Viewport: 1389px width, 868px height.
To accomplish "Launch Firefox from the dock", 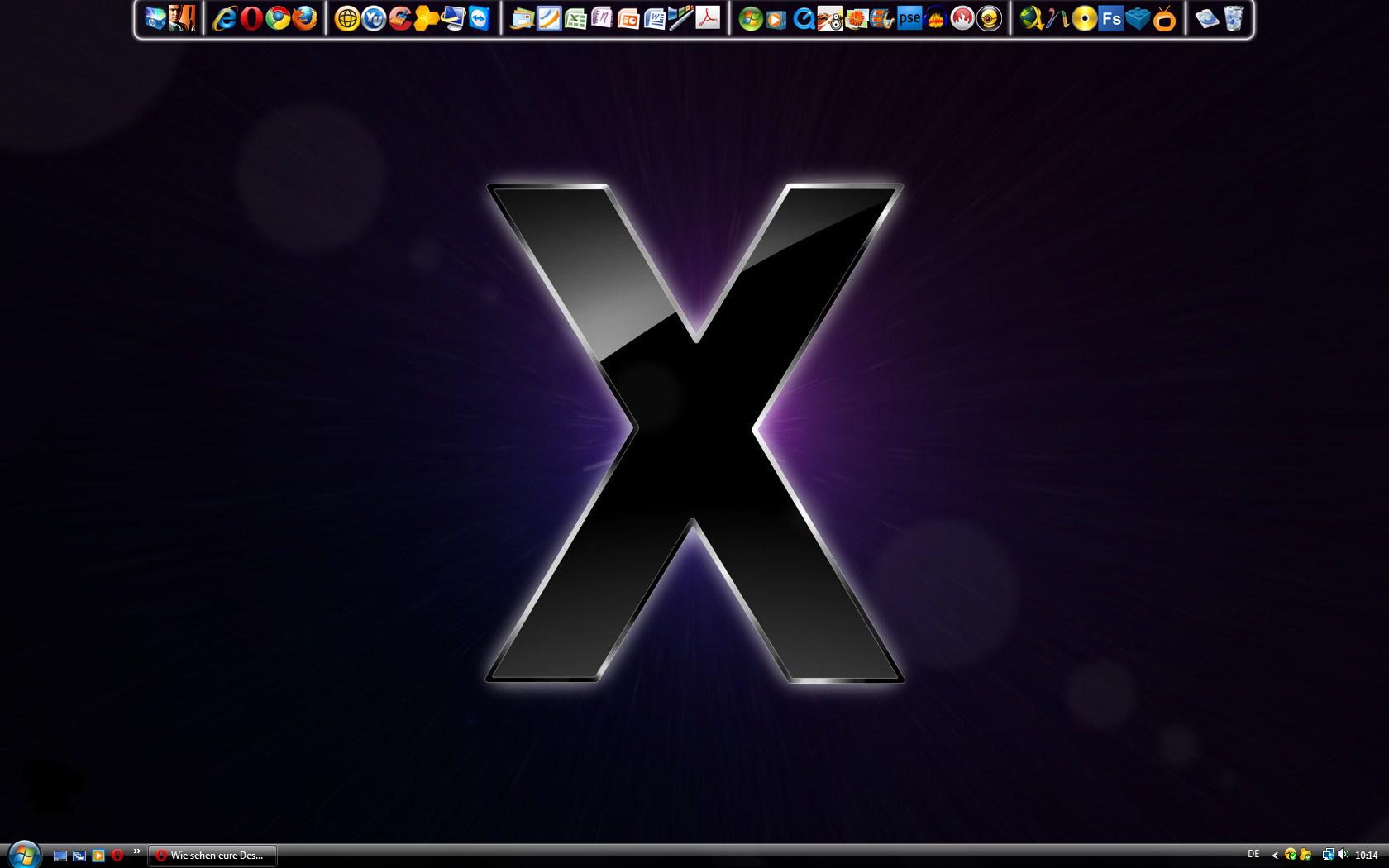I will [x=304, y=18].
